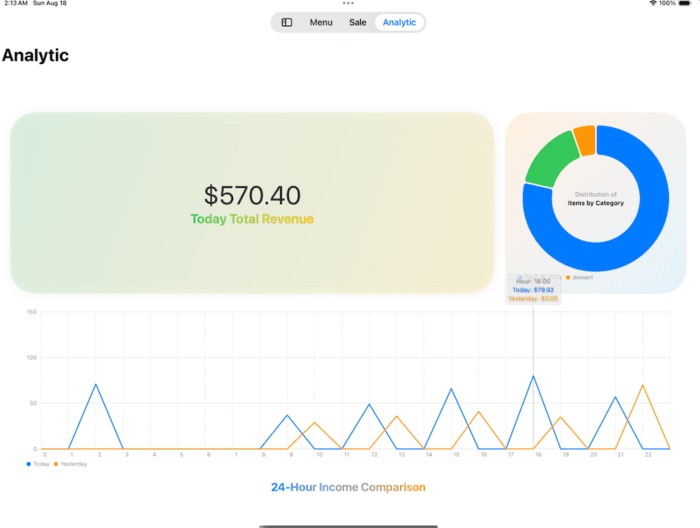Select the orange donut chart segment

pos(585,141)
